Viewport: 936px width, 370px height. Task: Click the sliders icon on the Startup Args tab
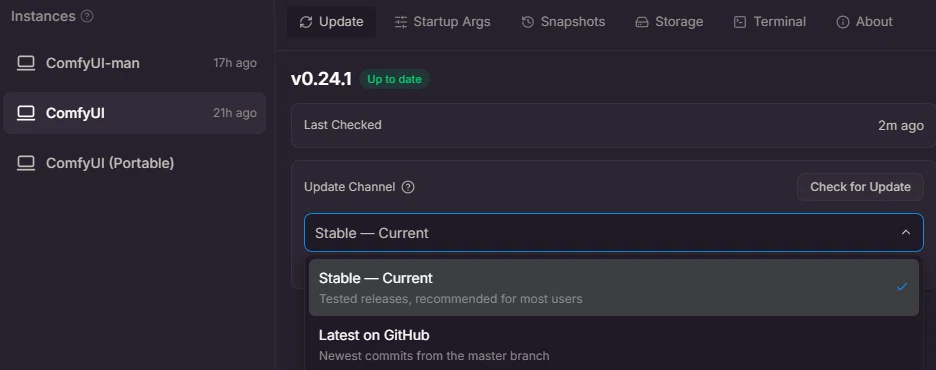(401, 22)
